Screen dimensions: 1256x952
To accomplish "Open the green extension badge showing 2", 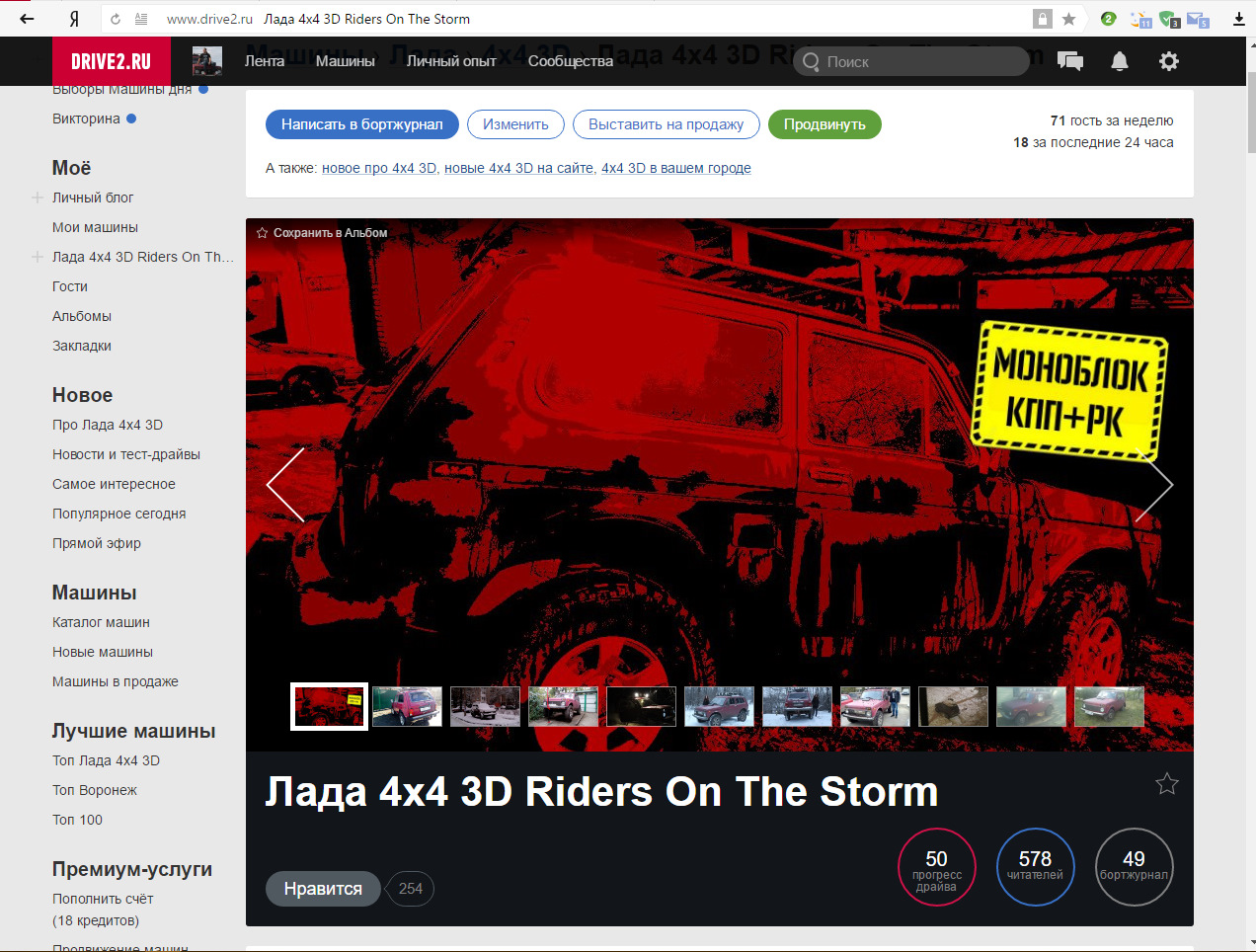I will (x=1108, y=19).
